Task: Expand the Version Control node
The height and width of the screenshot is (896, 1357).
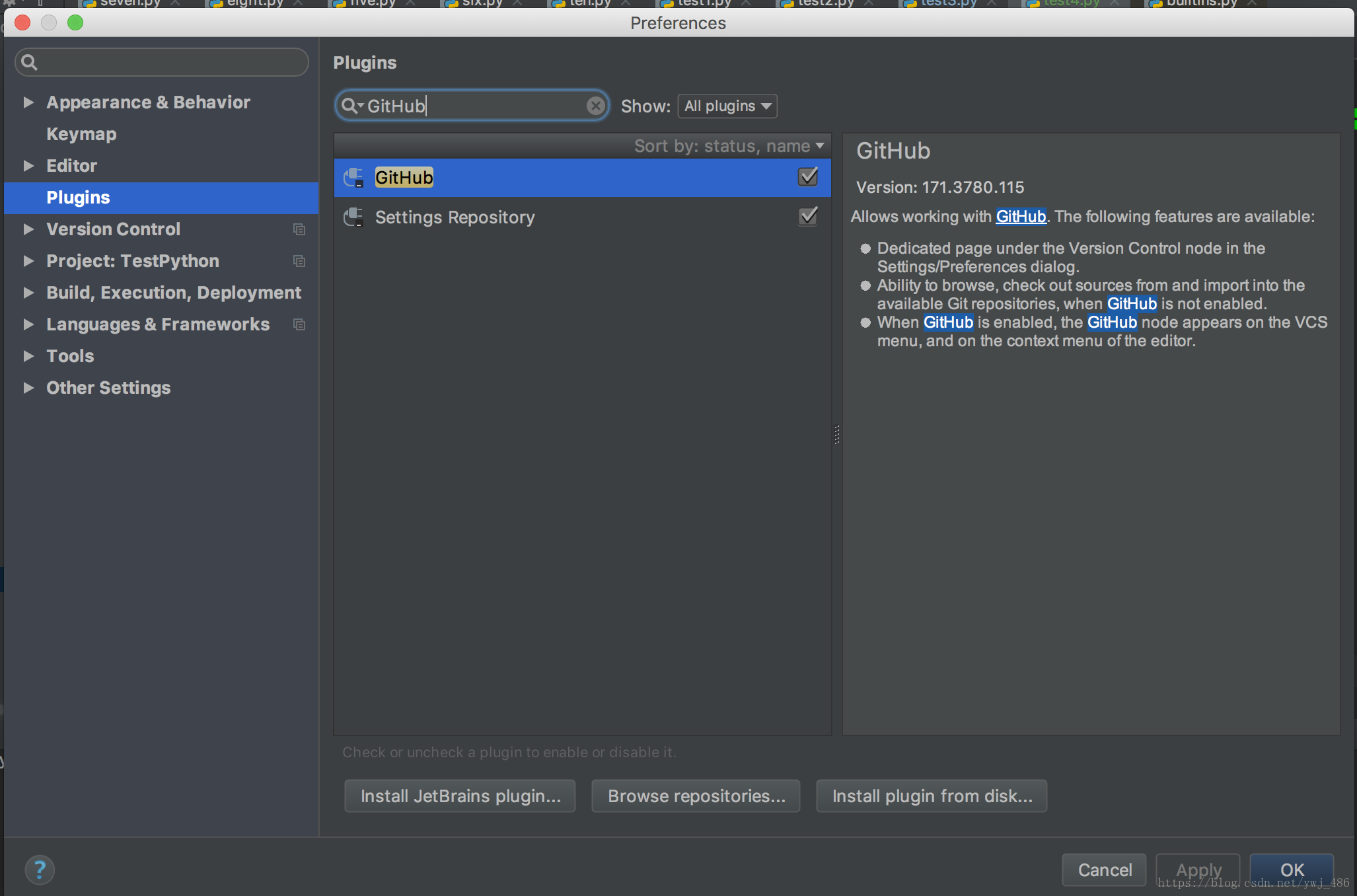Action: click(28, 229)
